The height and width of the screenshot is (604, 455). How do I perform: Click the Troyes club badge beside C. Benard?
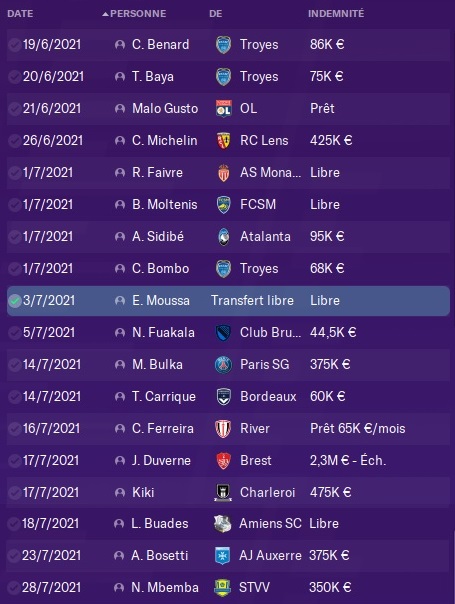coord(223,45)
